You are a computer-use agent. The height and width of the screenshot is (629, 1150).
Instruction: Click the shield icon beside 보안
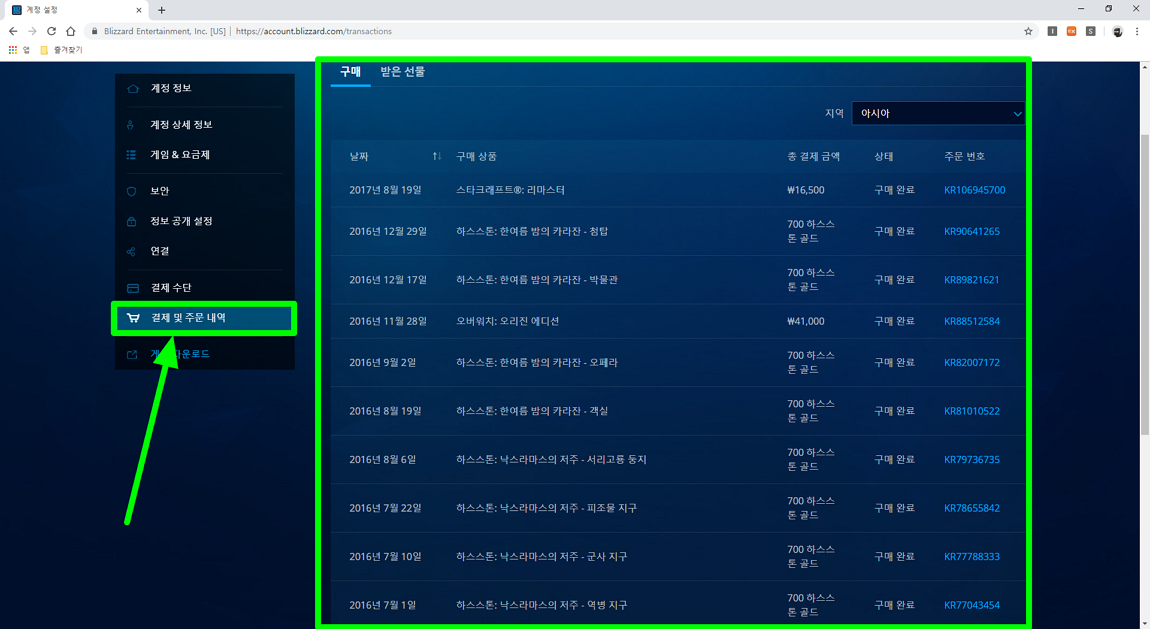click(x=131, y=191)
